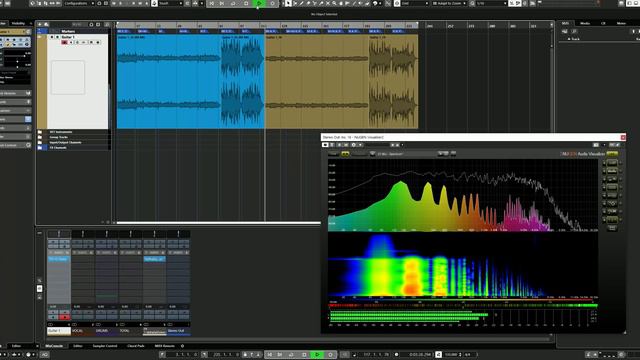Close the NUGEN Visualizer plugin window
Screen dimensions: 640x360
tap(623, 138)
